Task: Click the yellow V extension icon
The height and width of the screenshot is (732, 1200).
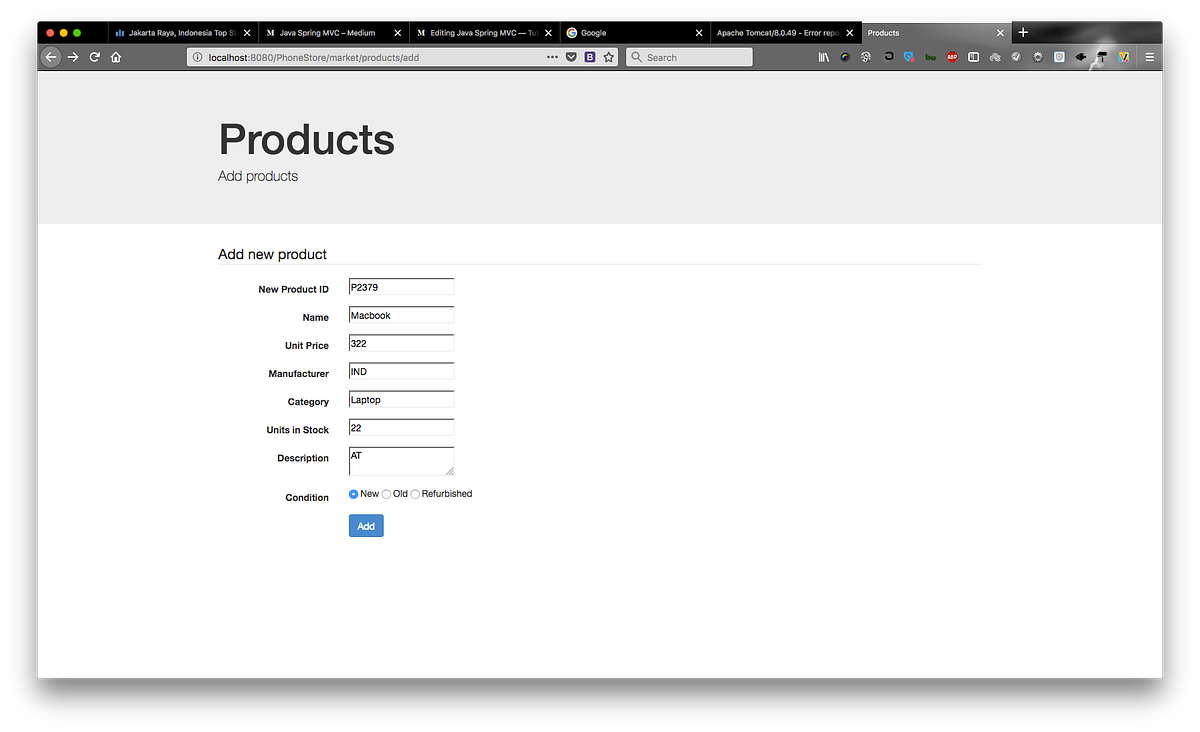Action: point(1123,57)
